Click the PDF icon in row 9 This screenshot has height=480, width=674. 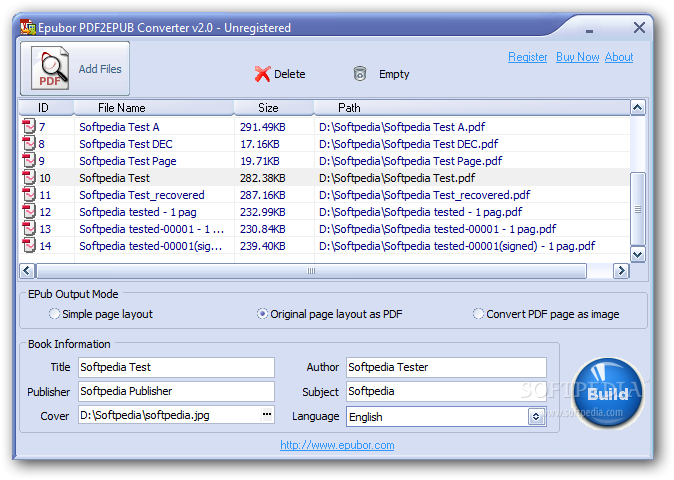click(29, 160)
